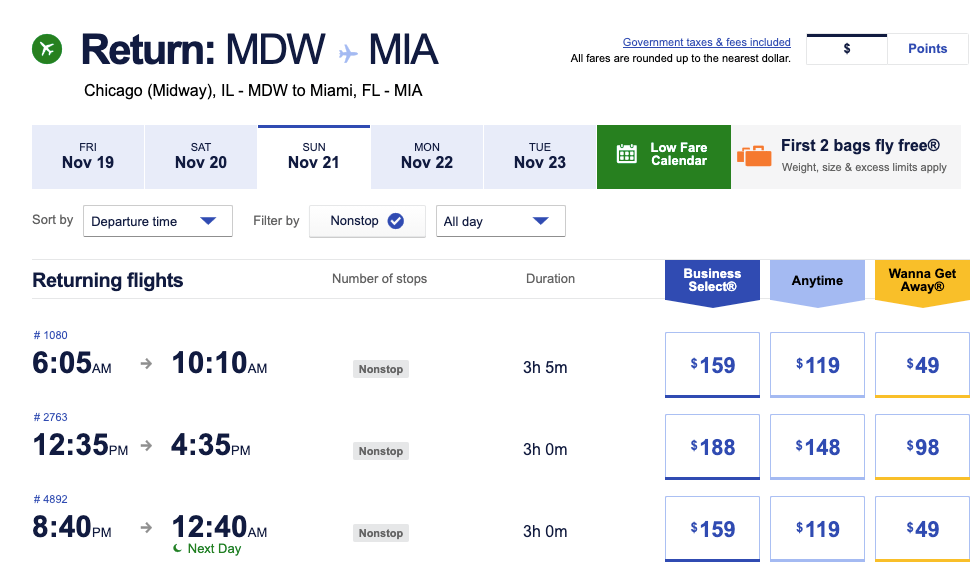This screenshot has width=971, height=566.
Task: Click the Anytime fare column header
Action: pos(817,281)
